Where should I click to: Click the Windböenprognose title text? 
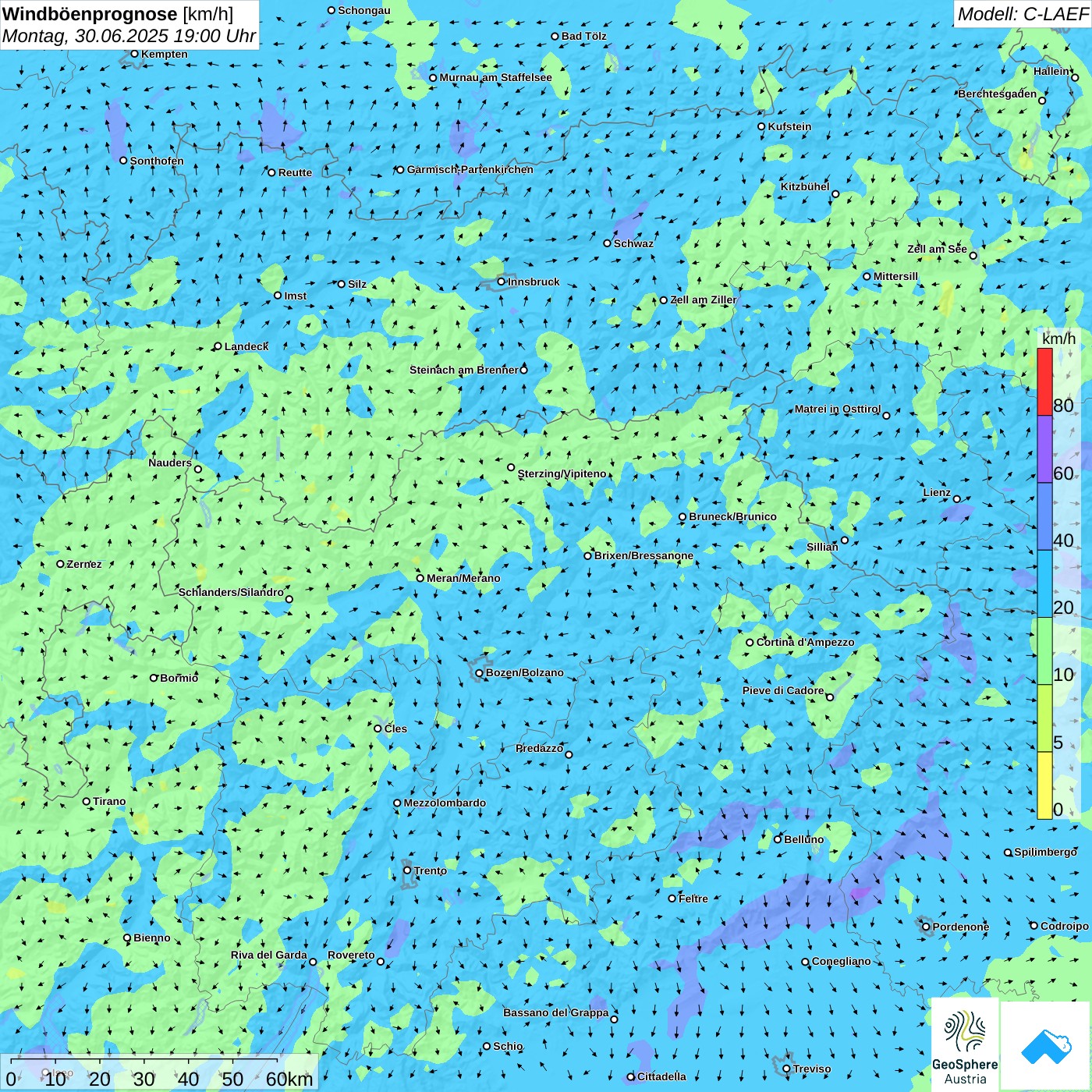click(x=90, y=14)
